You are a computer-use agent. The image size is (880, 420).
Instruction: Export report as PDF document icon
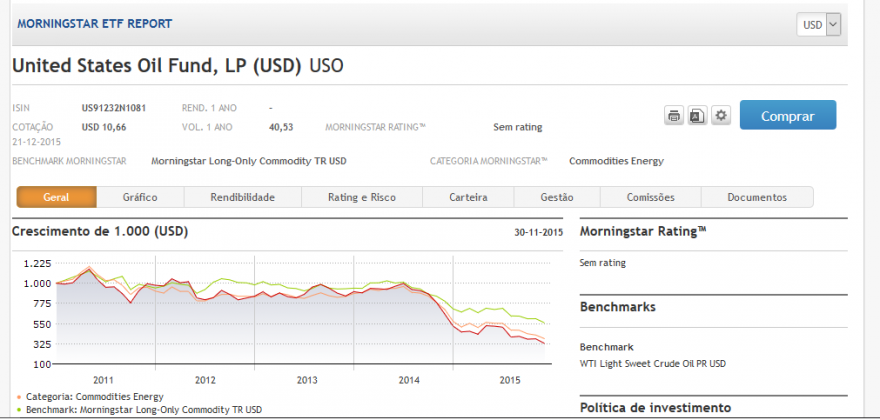click(698, 116)
